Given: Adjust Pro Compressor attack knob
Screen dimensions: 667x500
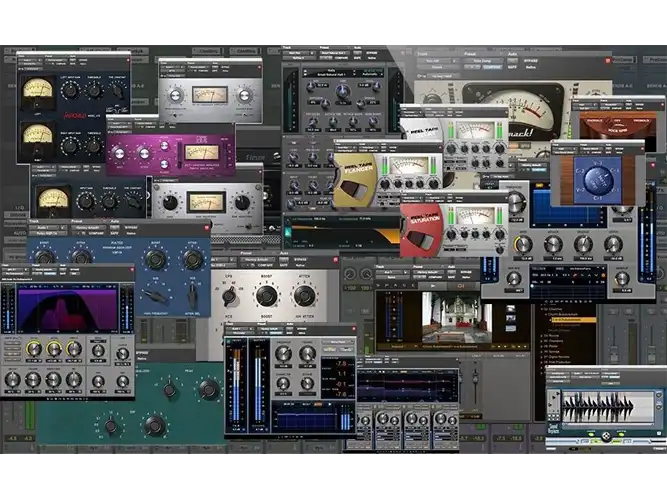Looking at the screenshot, I should pyautogui.click(x=553, y=244).
